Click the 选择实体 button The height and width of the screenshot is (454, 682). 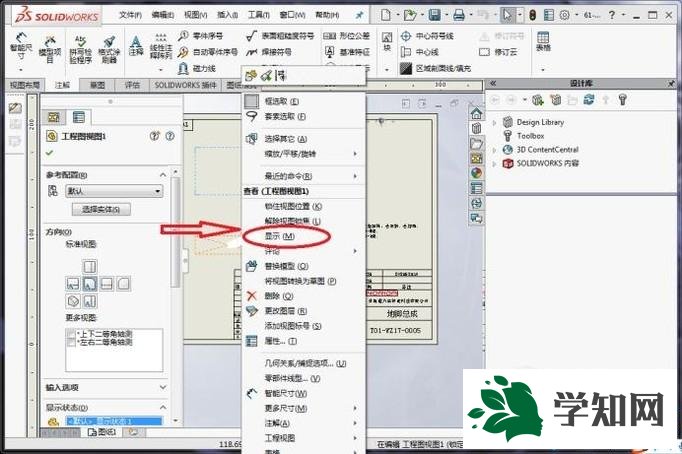click(101, 210)
